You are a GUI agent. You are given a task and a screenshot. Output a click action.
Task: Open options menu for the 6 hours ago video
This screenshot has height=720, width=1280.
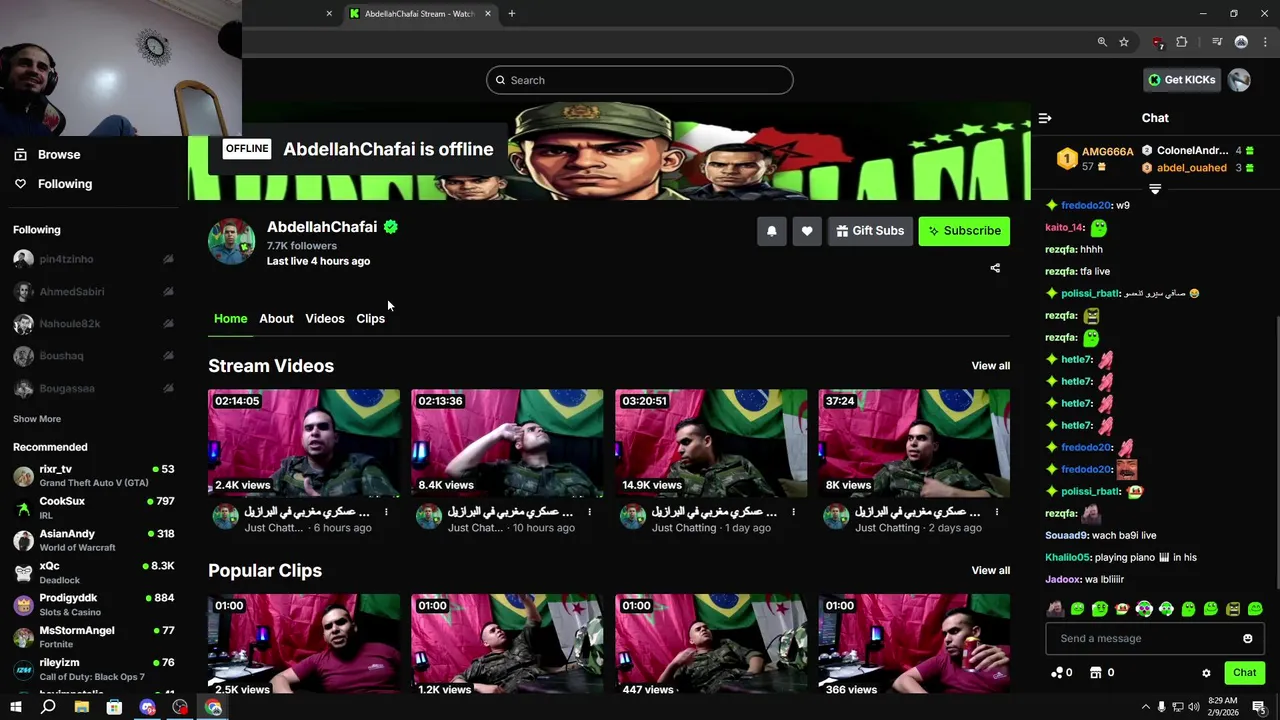[386, 512]
